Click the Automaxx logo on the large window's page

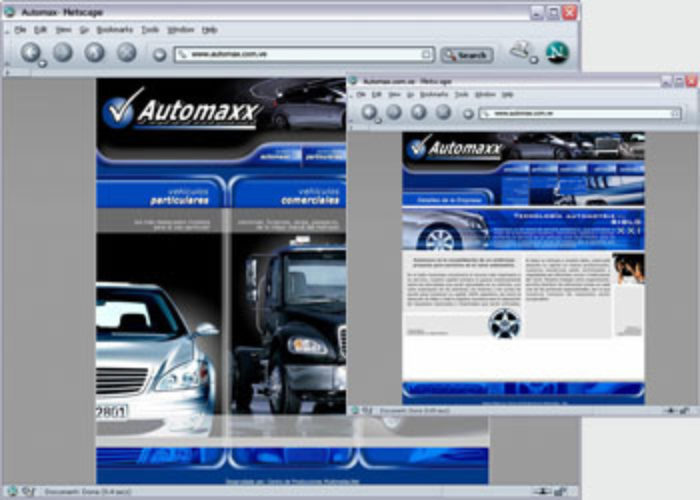point(181,110)
